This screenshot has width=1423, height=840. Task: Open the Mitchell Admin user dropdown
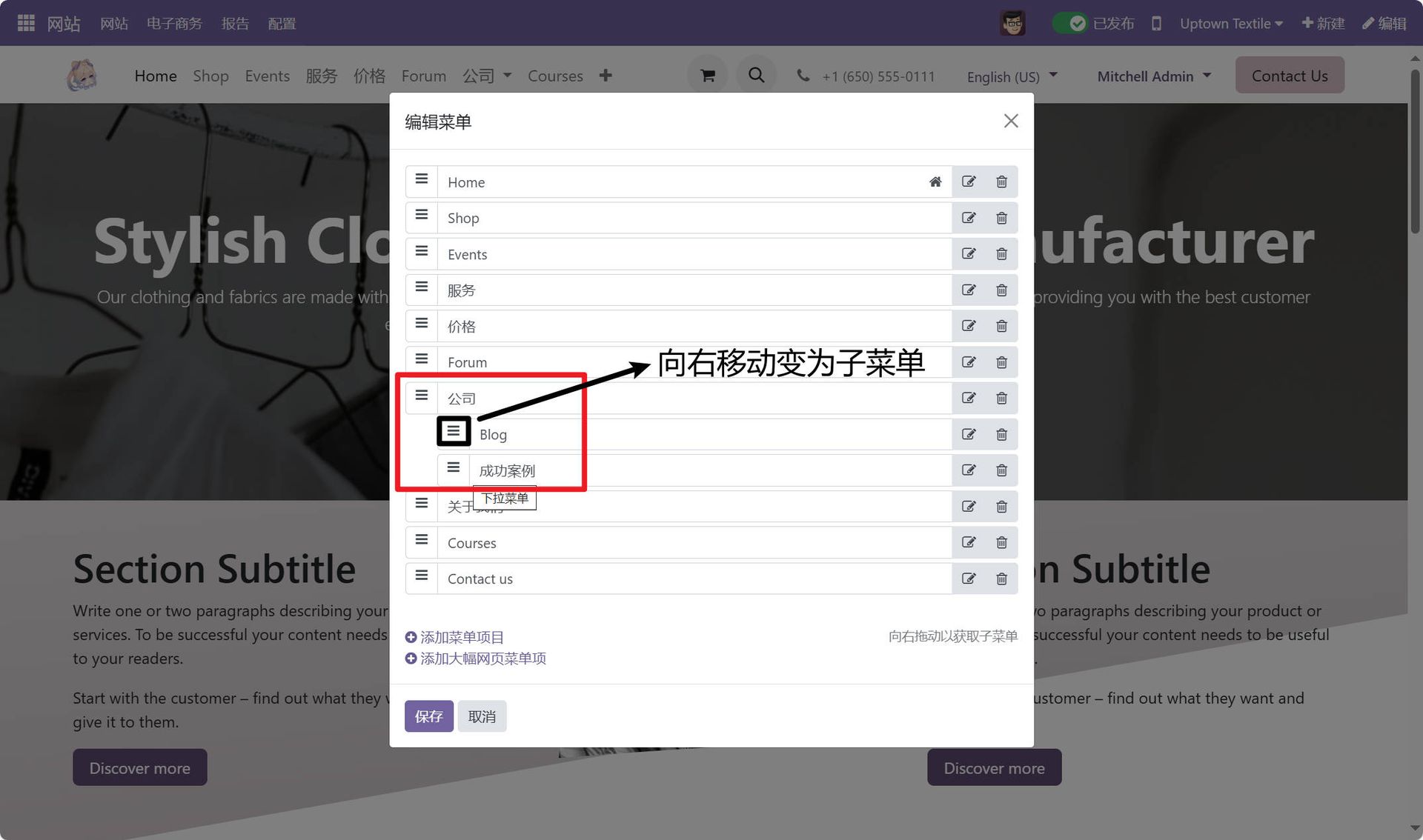1154,76
